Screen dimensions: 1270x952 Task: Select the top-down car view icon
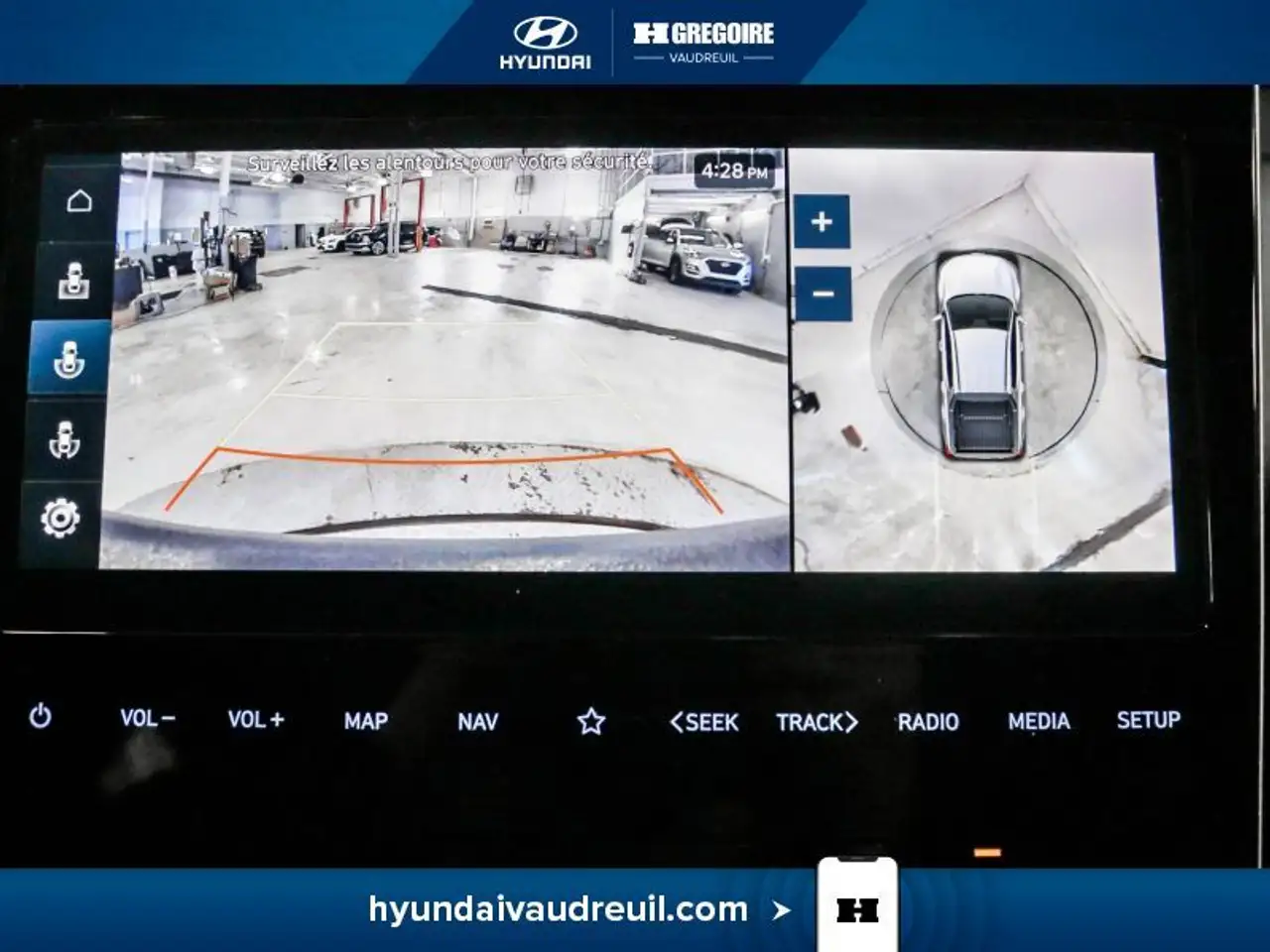[73, 281]
